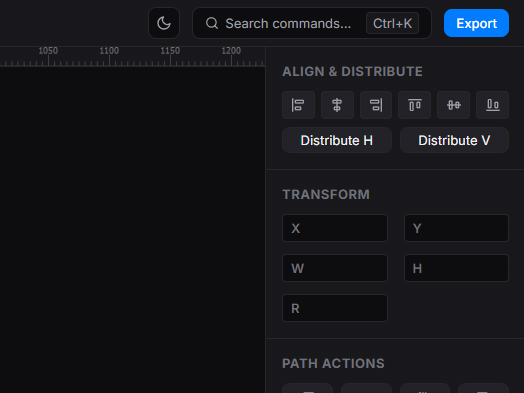Align objects to vertical middle
Image resolution: width=524 pixels, height=393 pixels.
(453, 105)
